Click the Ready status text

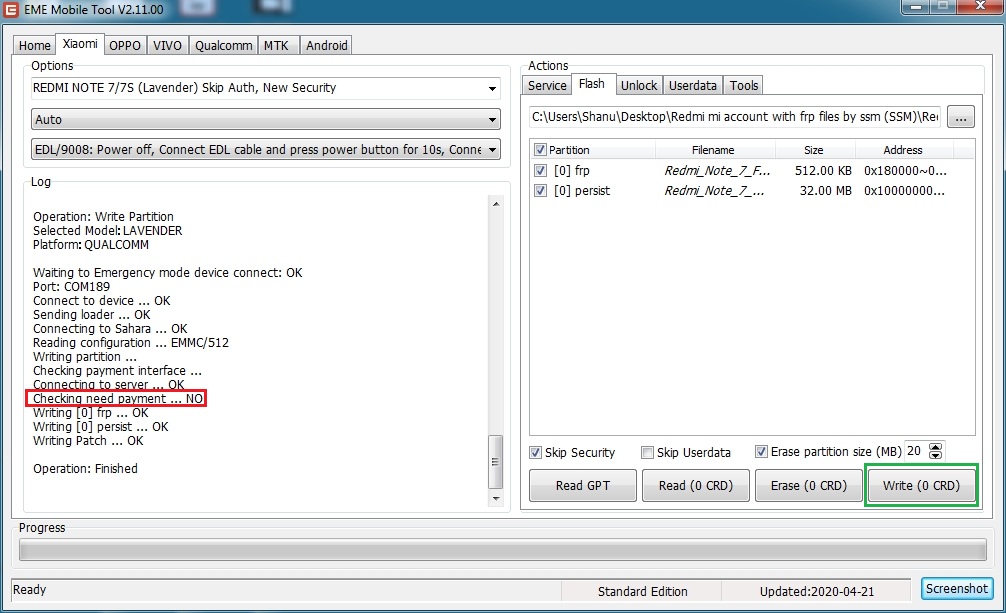coord(30,589)
